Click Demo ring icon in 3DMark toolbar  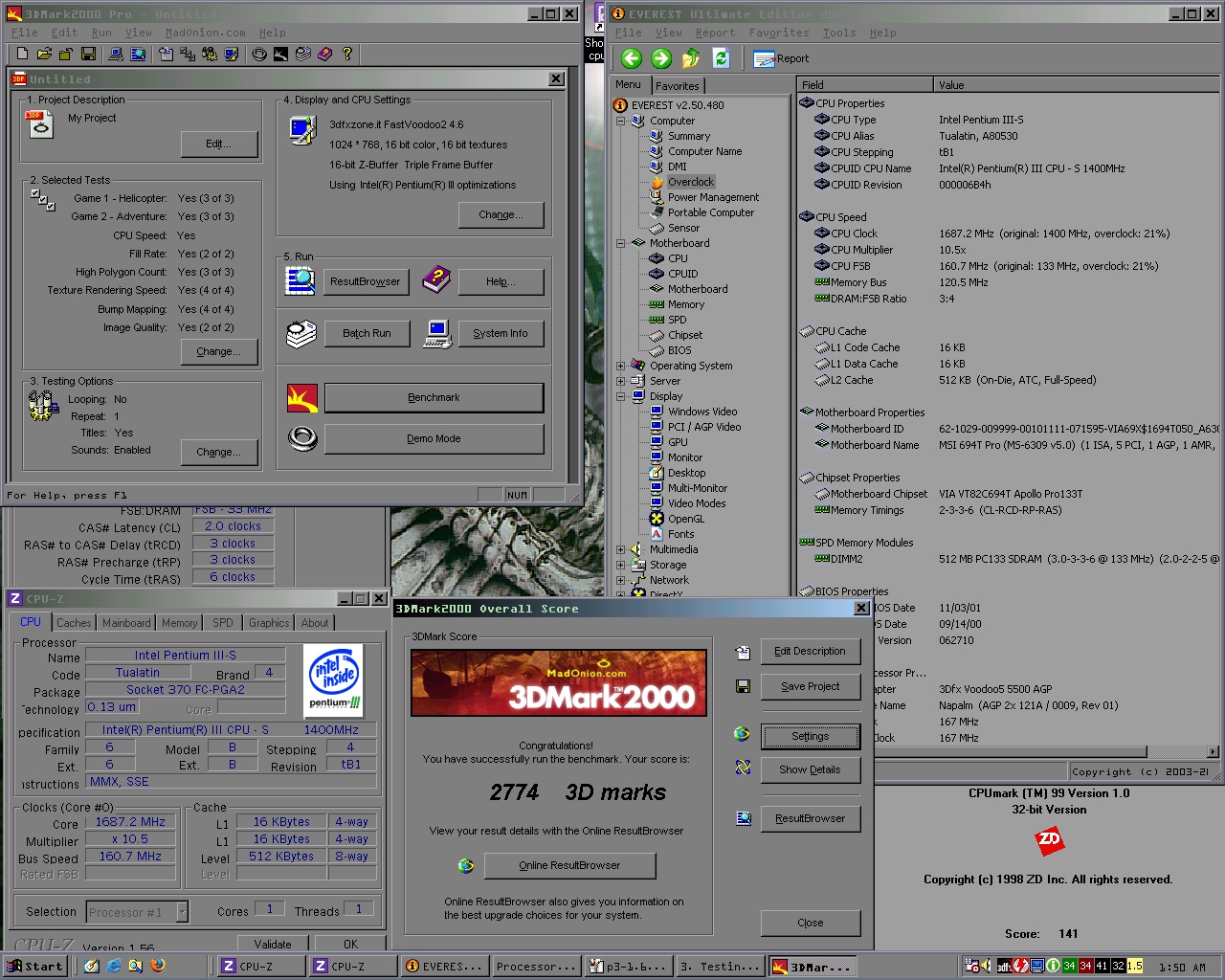tap(259, 55)
